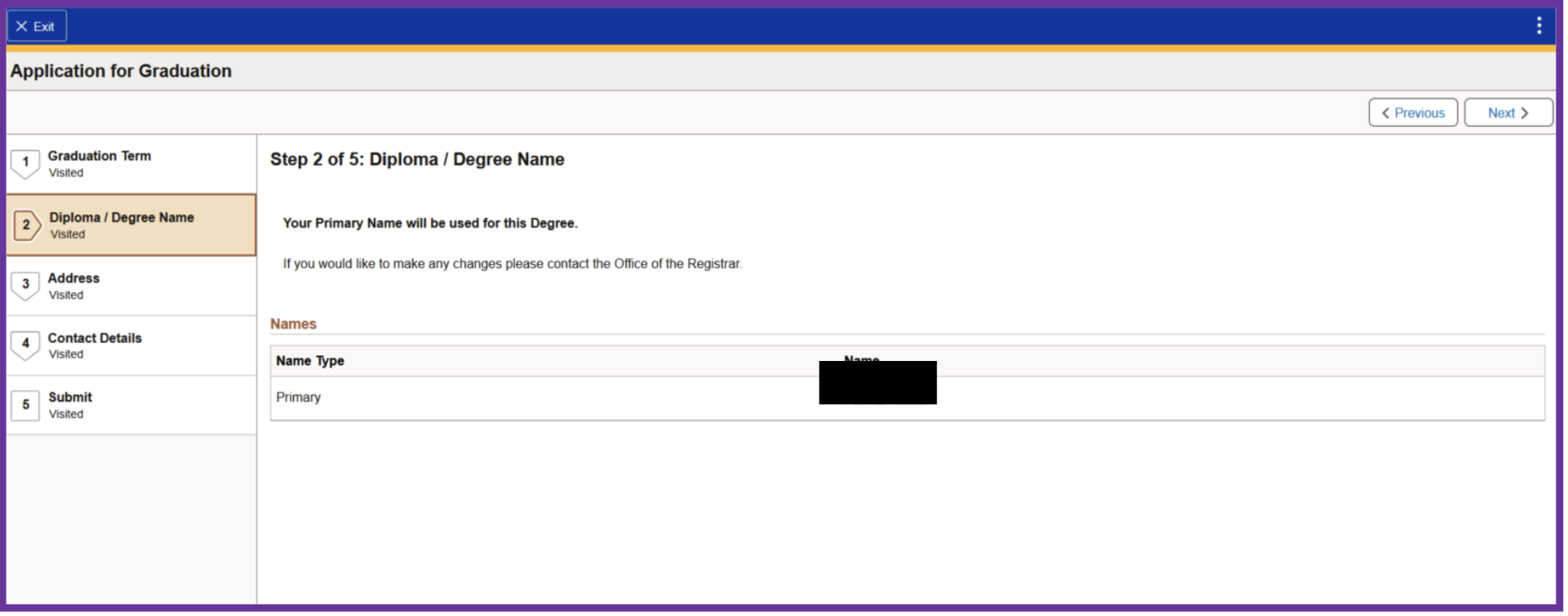This screenshot has width=1568, height=616.
Task: Select the highlighted step 2 number badge
Action: click(x=26, y=225)
